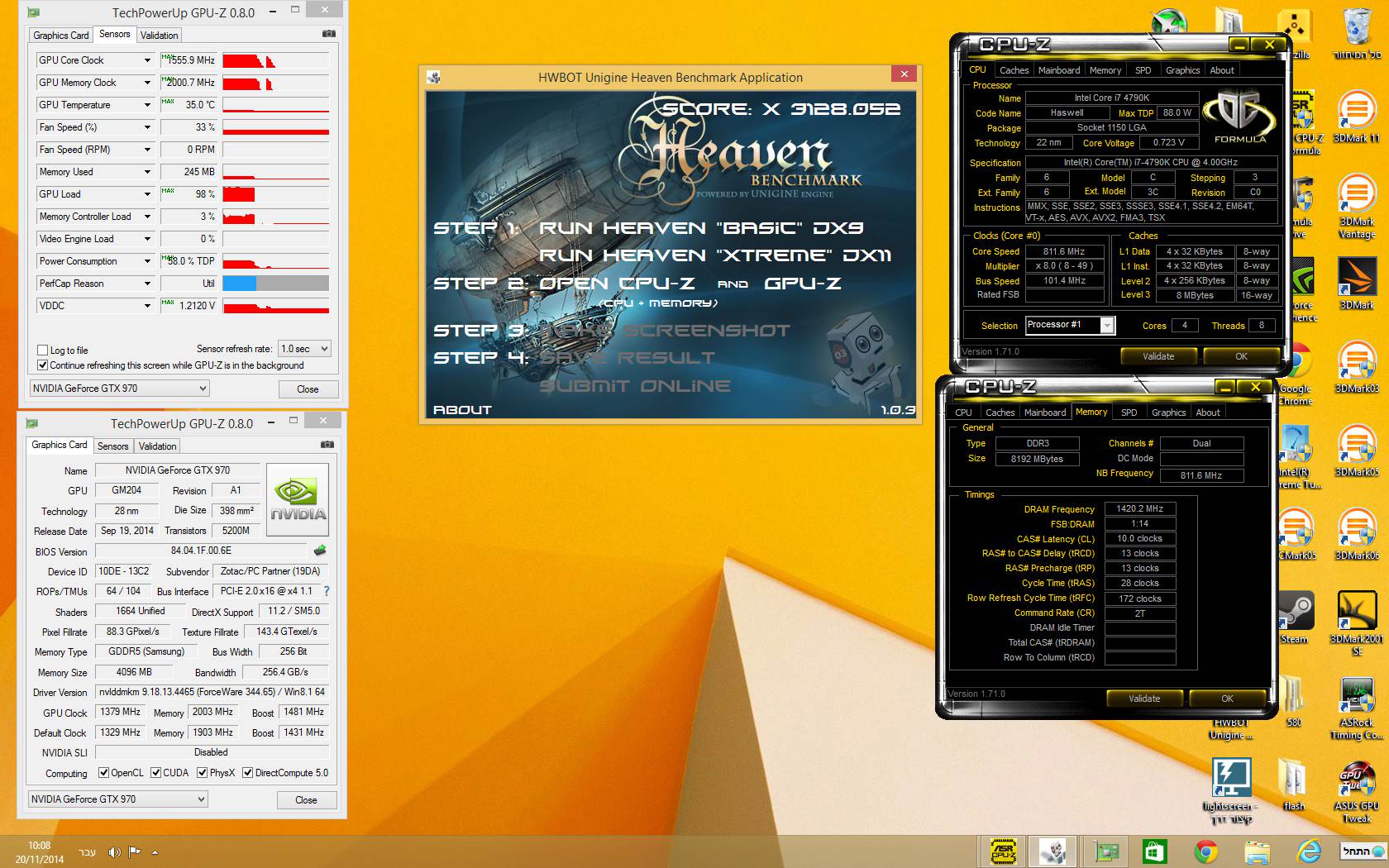Open the 3DMark06 desktop shortcut

pos(1357,534)
